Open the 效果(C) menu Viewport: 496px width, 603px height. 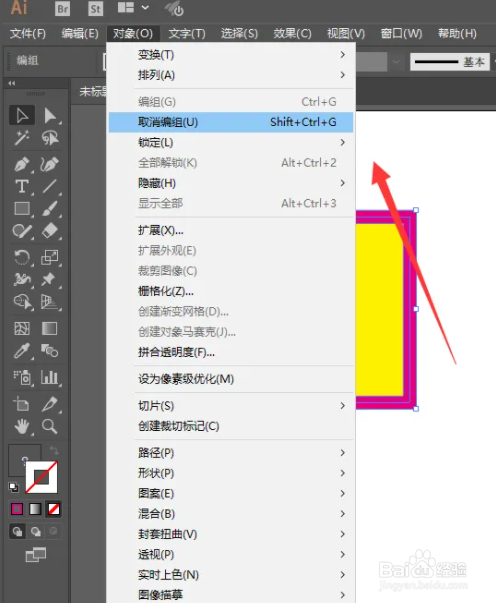coord(292,33)
